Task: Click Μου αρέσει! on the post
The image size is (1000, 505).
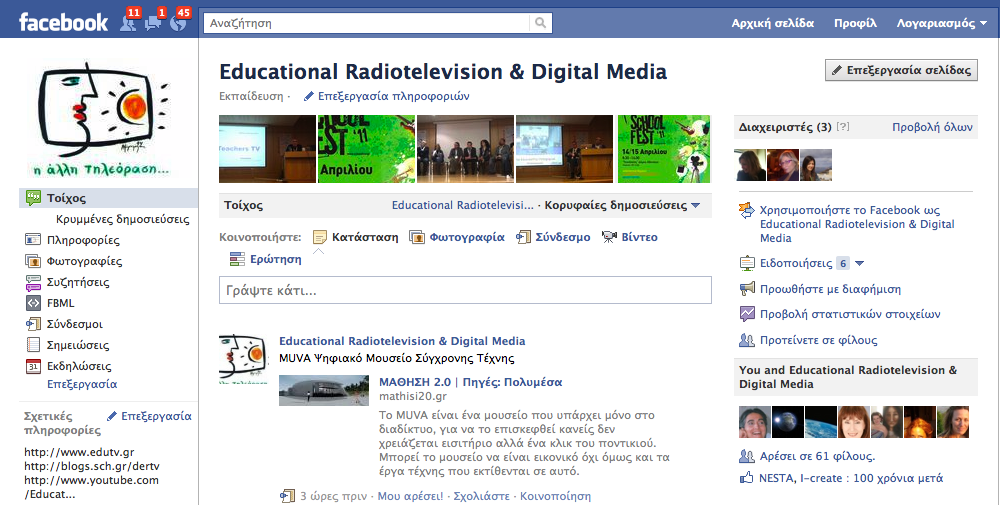Action: click(410, 496)
